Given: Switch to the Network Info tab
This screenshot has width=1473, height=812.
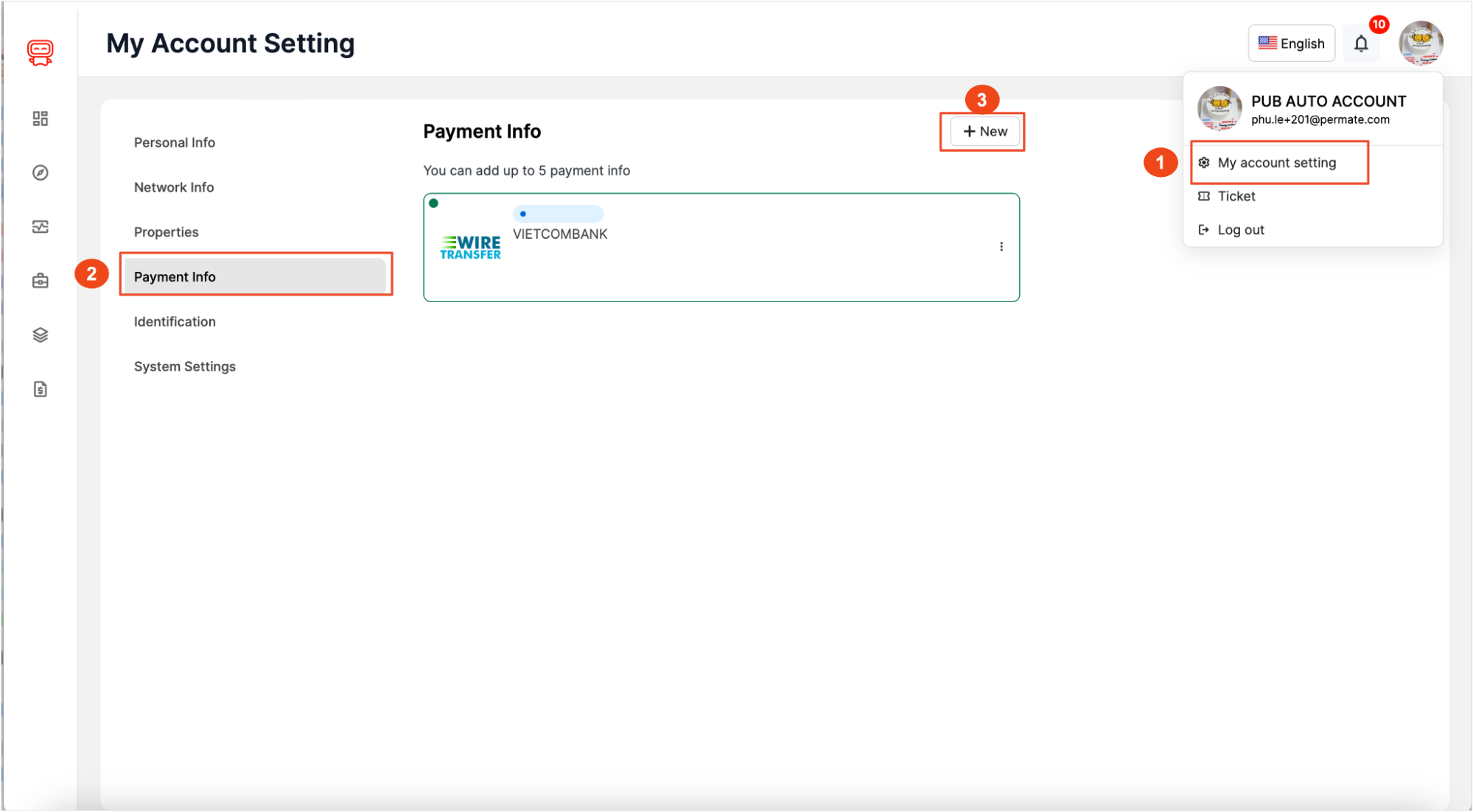Looking at the screenshot, I should (x=173, y=186).
